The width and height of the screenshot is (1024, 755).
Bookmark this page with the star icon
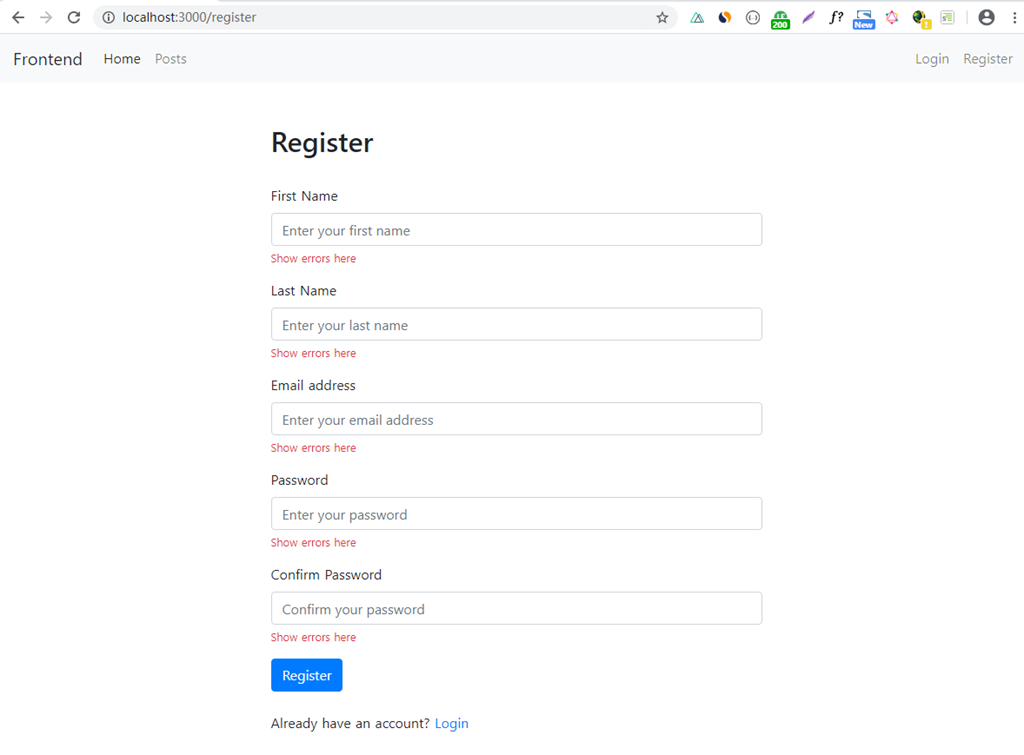pos(662,18)
